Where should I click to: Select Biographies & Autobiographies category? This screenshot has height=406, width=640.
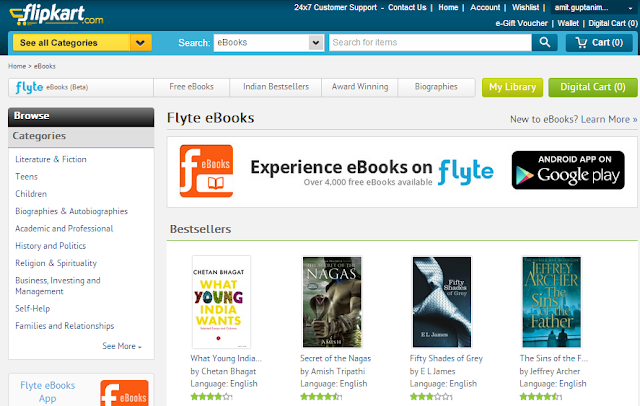coord(71,211)
